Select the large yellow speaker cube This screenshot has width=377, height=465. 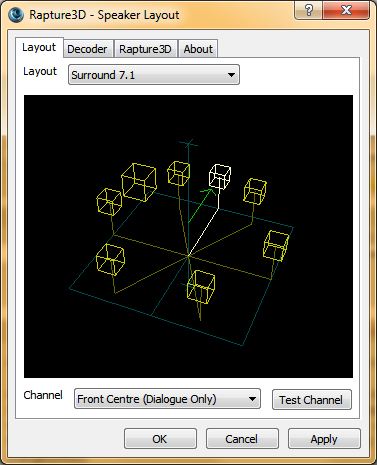tap(139, 182)
